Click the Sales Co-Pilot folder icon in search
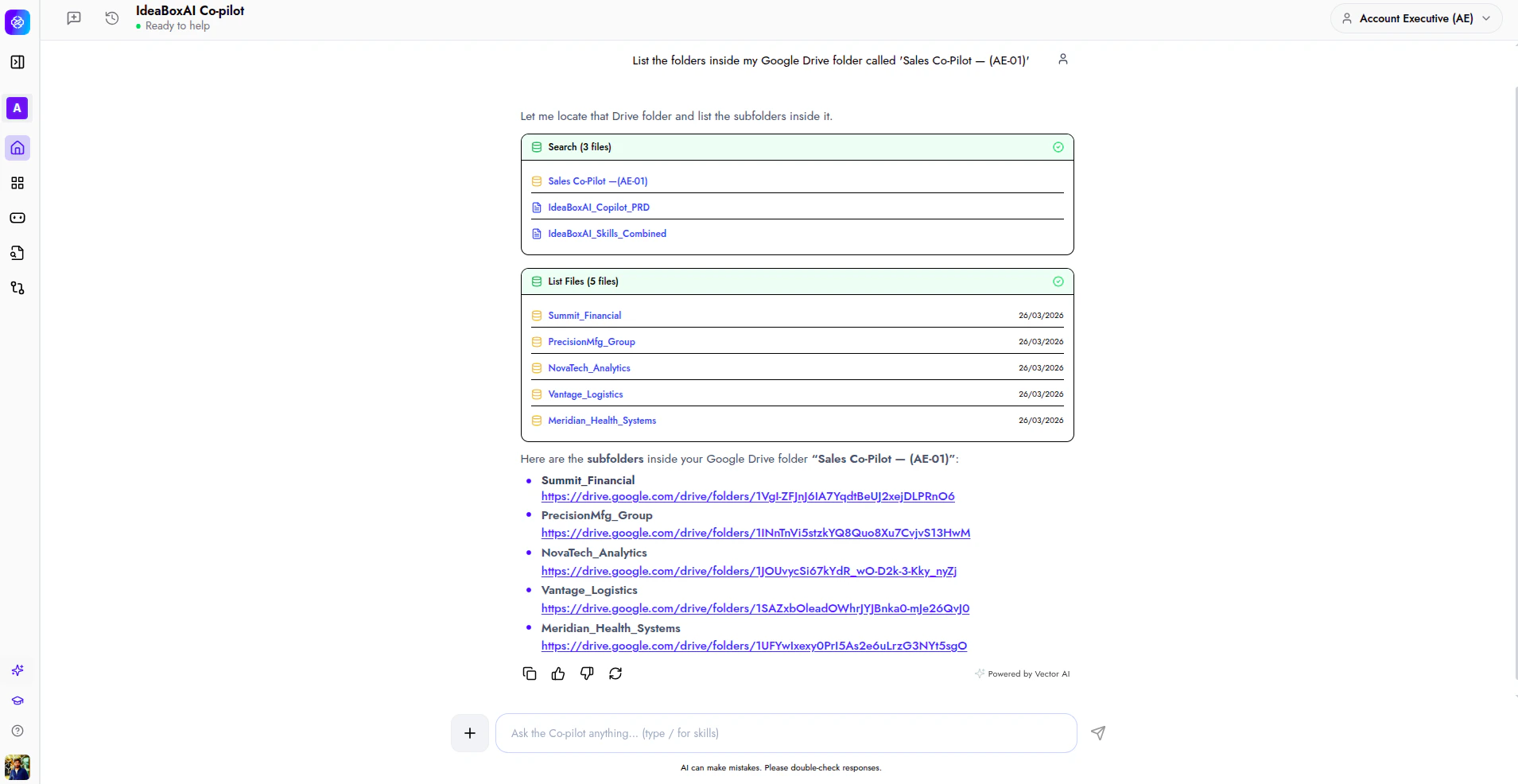The image size is (1518, 784). [x=537, y=181]
